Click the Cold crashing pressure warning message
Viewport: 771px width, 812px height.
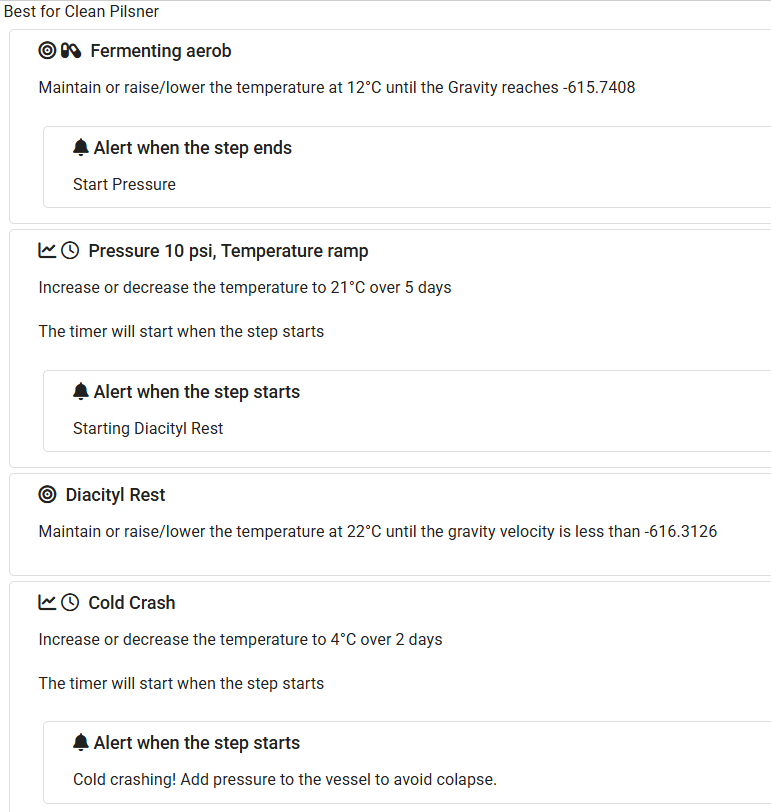coord(285,779)
